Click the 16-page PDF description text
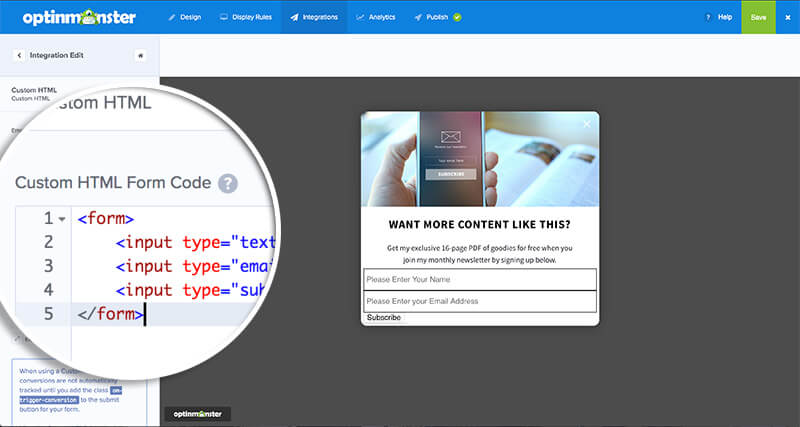Image resolution: width=800 pixels, height=427 pixels. [x=480, y=254]
